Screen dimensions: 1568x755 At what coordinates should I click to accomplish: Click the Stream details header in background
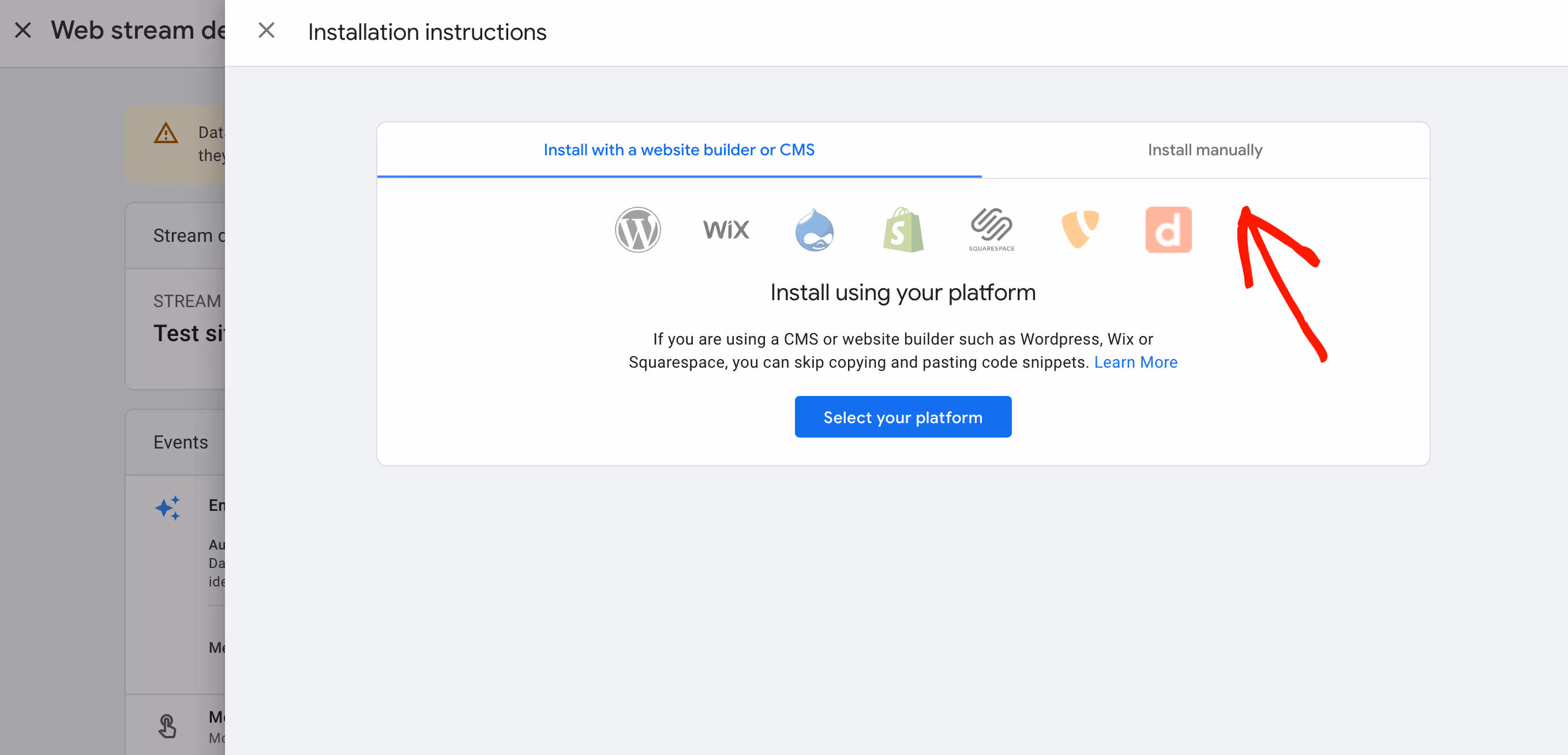(x=189, y=236)
